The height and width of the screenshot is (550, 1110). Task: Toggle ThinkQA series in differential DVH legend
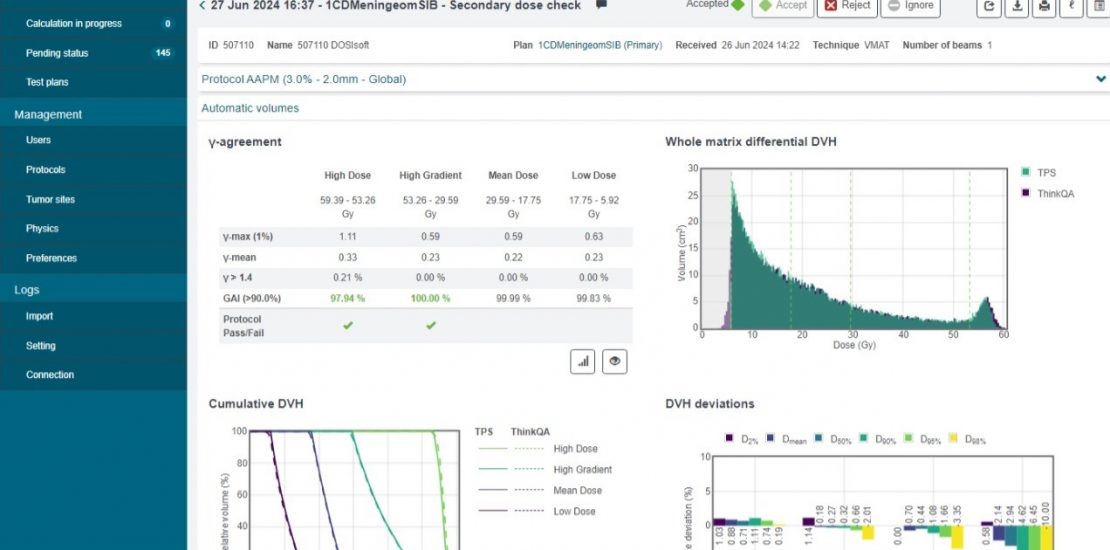tap(1047, 193)
